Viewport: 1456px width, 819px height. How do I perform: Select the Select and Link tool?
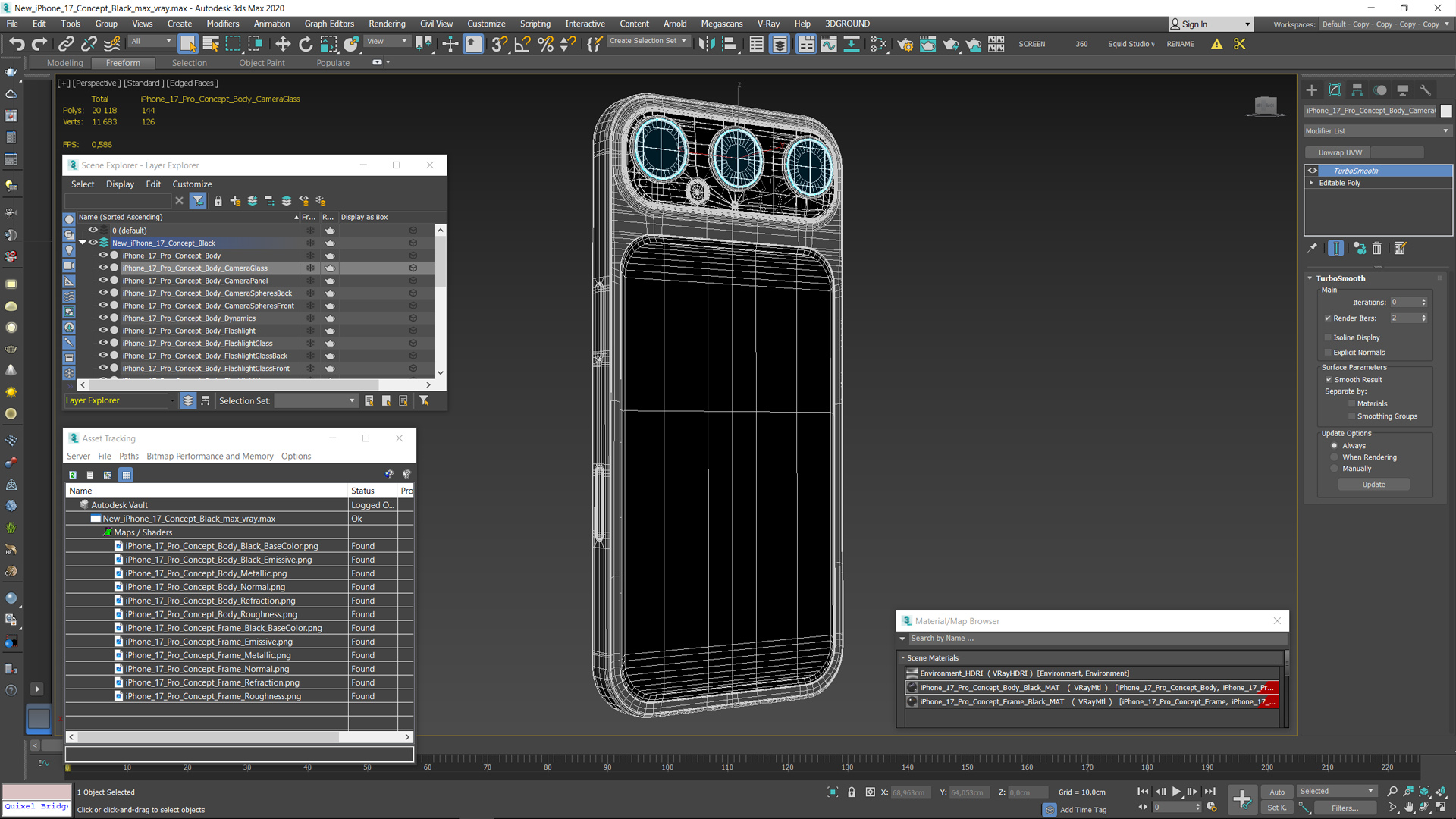(67, 44)
